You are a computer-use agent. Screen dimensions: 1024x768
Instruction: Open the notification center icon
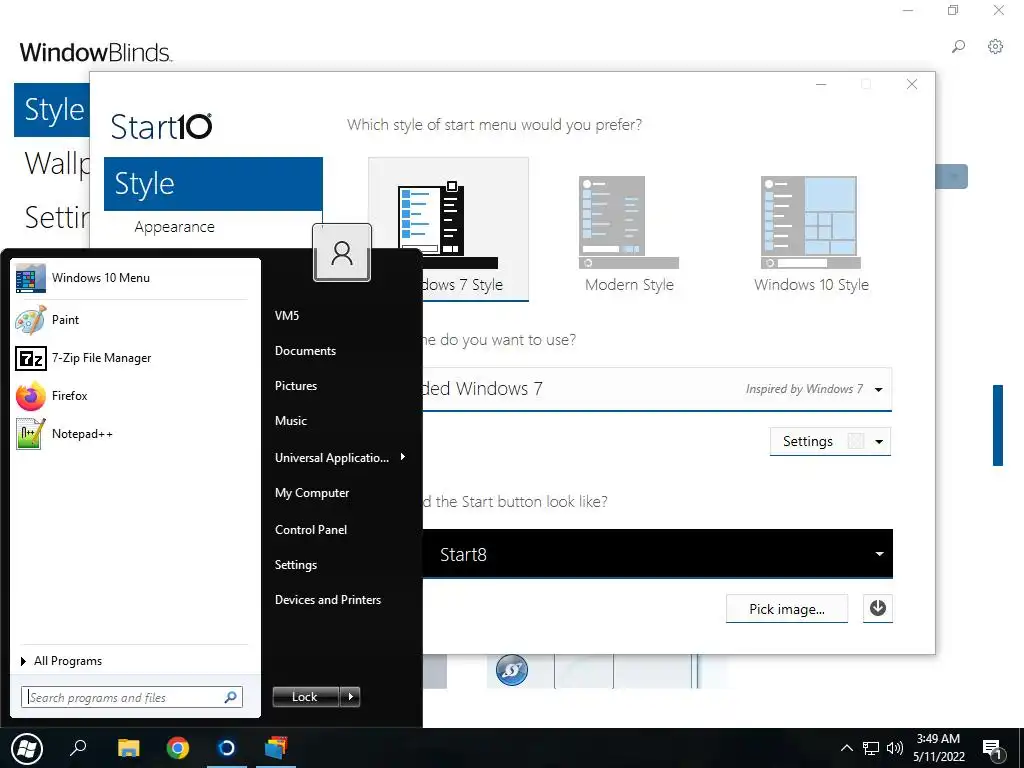pos(993,749)
